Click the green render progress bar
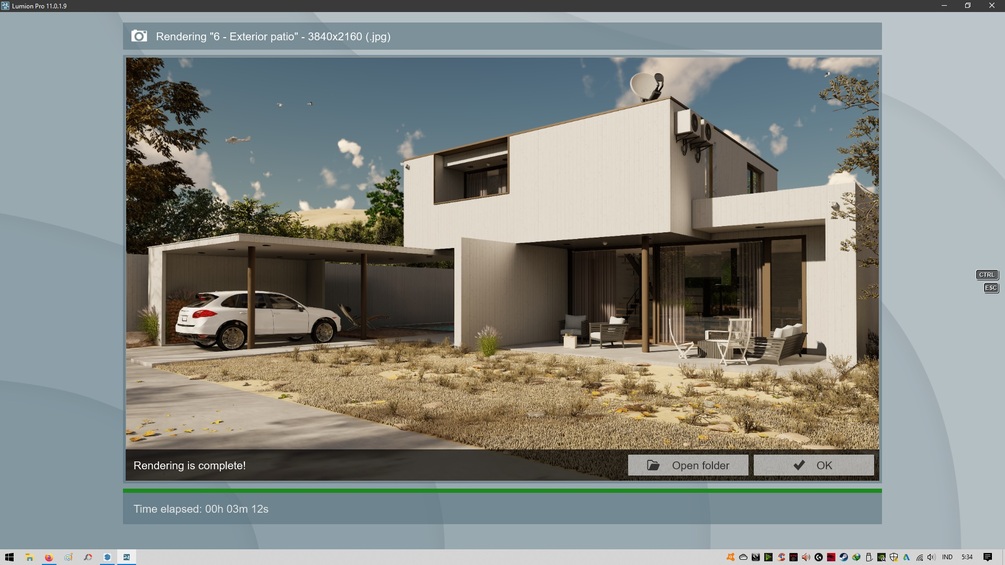Image resolution: width=1005 pixels, height=565 pixels. [502, 491]
